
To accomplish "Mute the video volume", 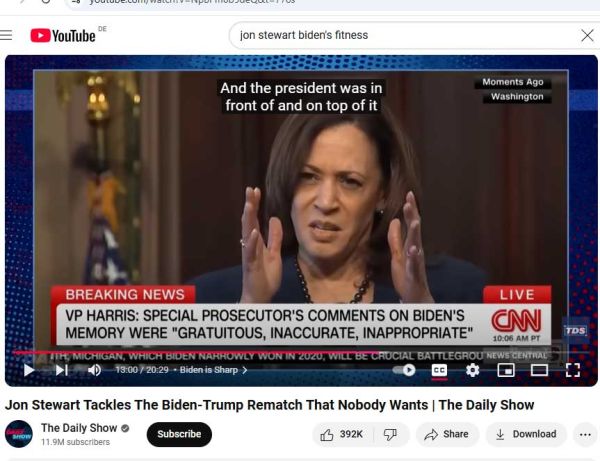I will click(95, 370).
